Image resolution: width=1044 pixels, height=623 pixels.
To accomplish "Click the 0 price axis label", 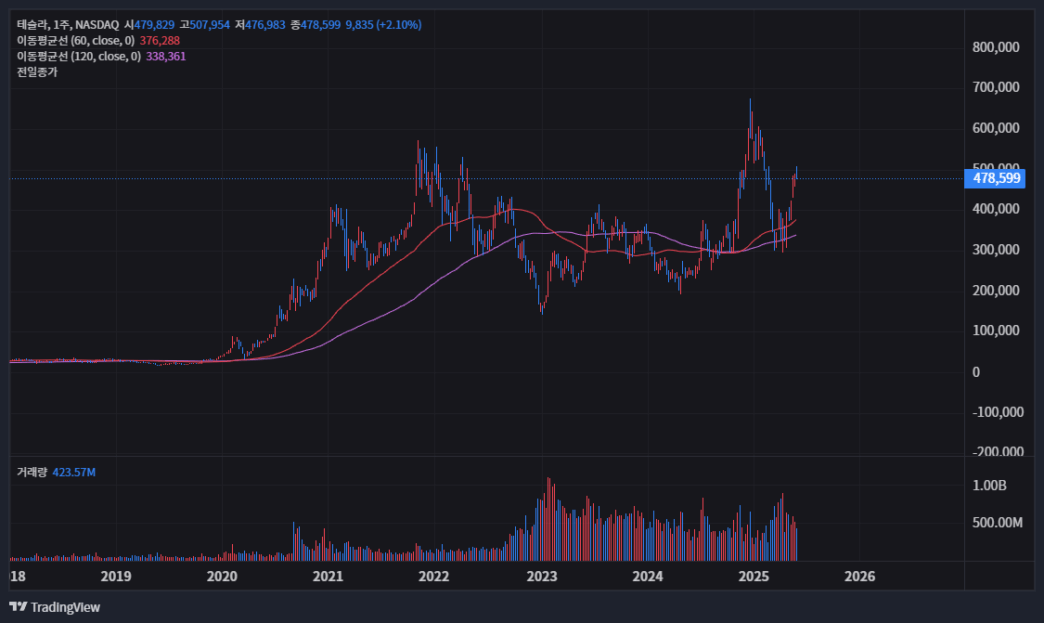I will pyautogui.click(x=976, y=372).
